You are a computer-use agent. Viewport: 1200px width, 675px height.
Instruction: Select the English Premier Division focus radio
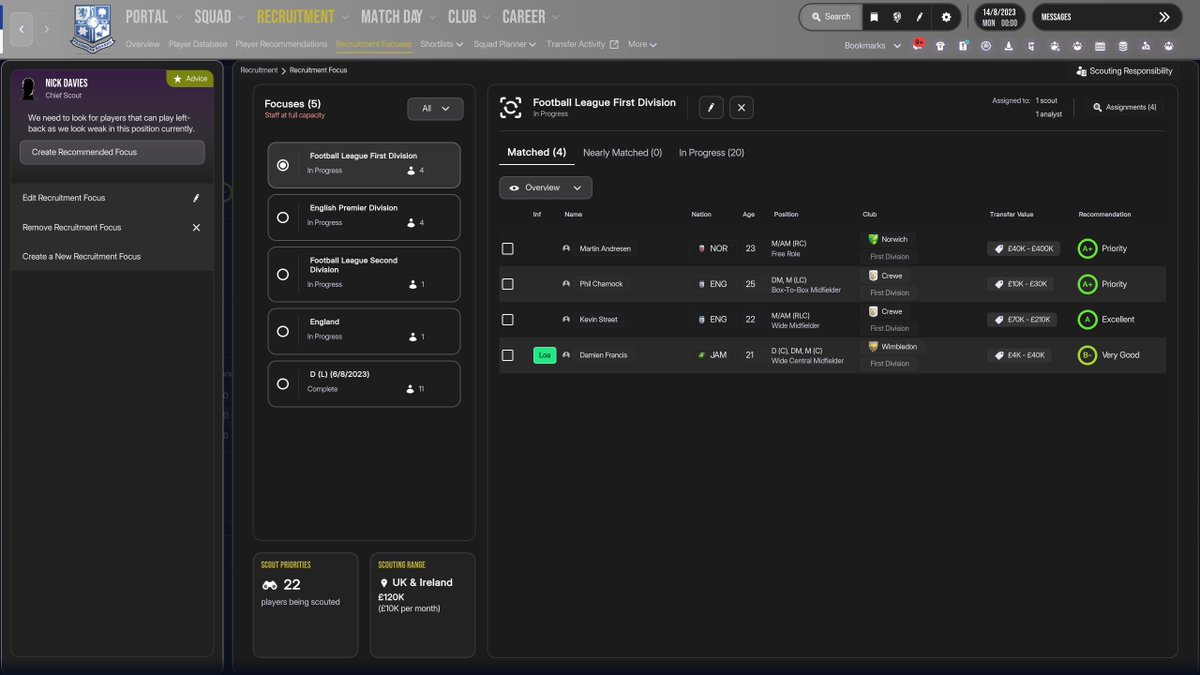click(x=283, y=217)
